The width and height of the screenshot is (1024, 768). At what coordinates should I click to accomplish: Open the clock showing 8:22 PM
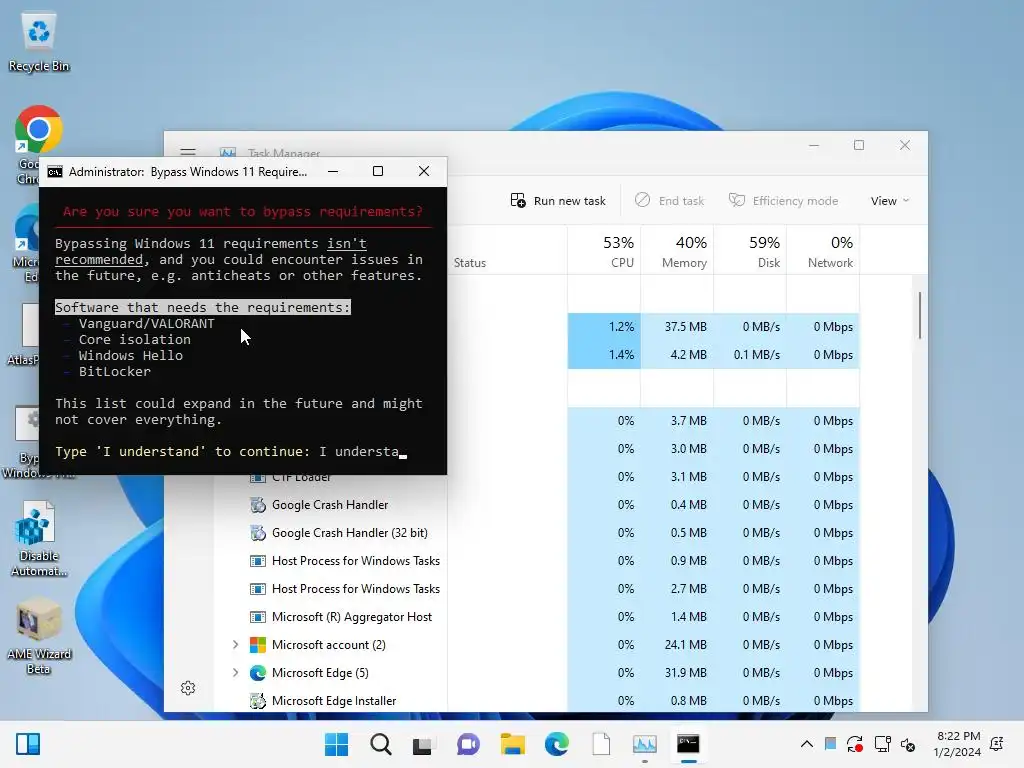click(x=957, y=744)
